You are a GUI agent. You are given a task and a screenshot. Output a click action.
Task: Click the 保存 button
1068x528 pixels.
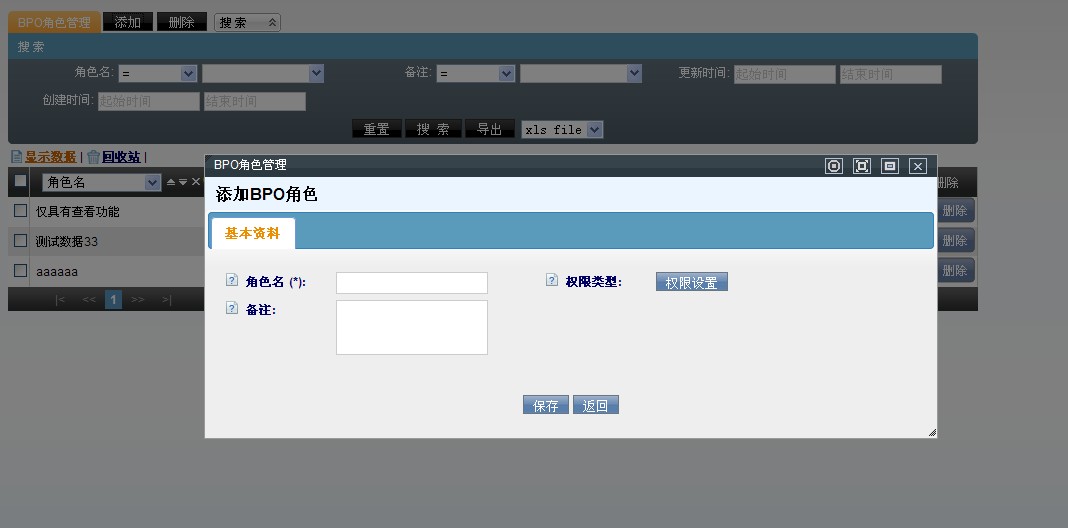coord(546,405)
